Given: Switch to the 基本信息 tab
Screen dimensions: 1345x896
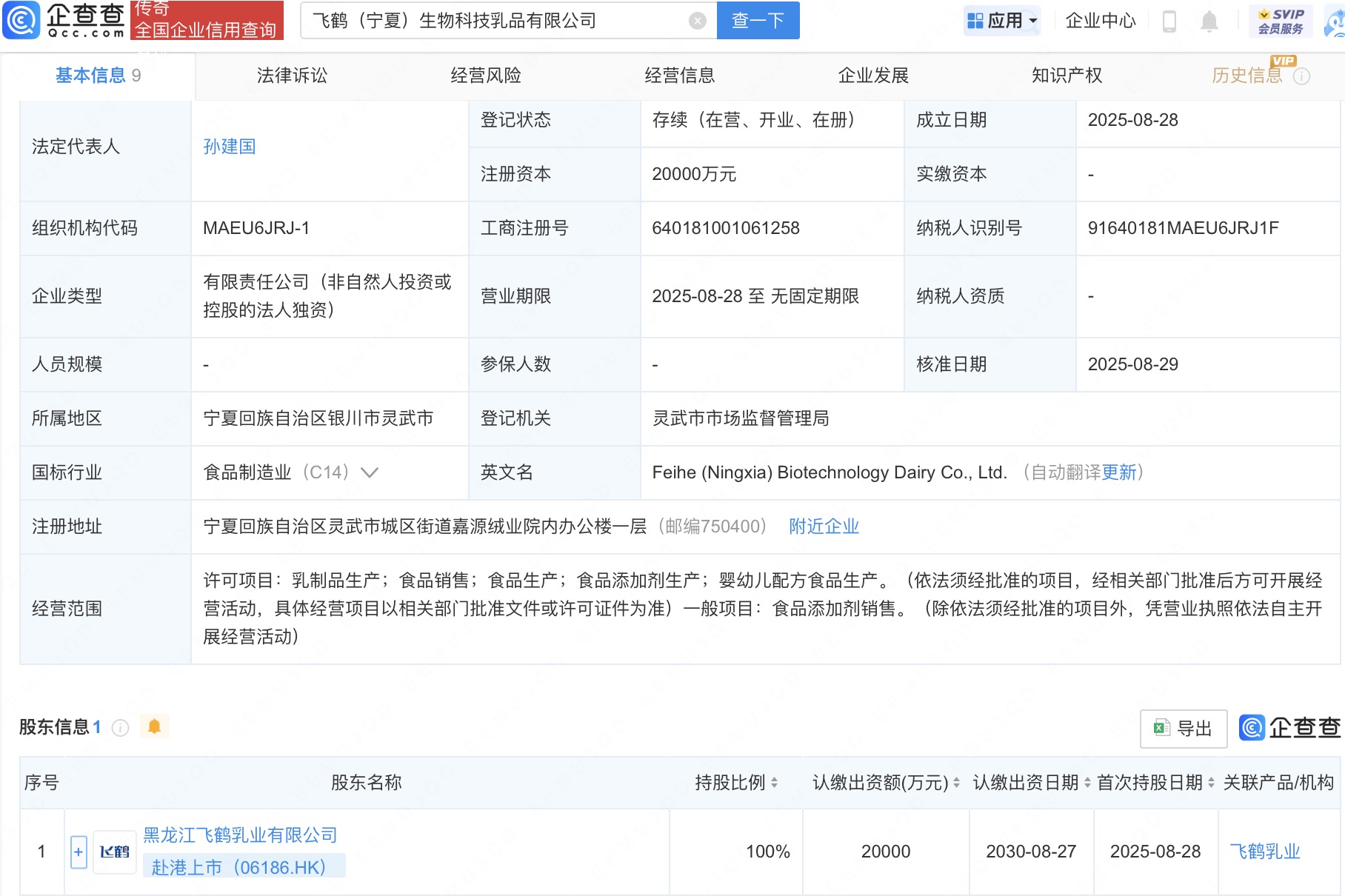Looking at the screenshot, I should (x=98, y=76).
